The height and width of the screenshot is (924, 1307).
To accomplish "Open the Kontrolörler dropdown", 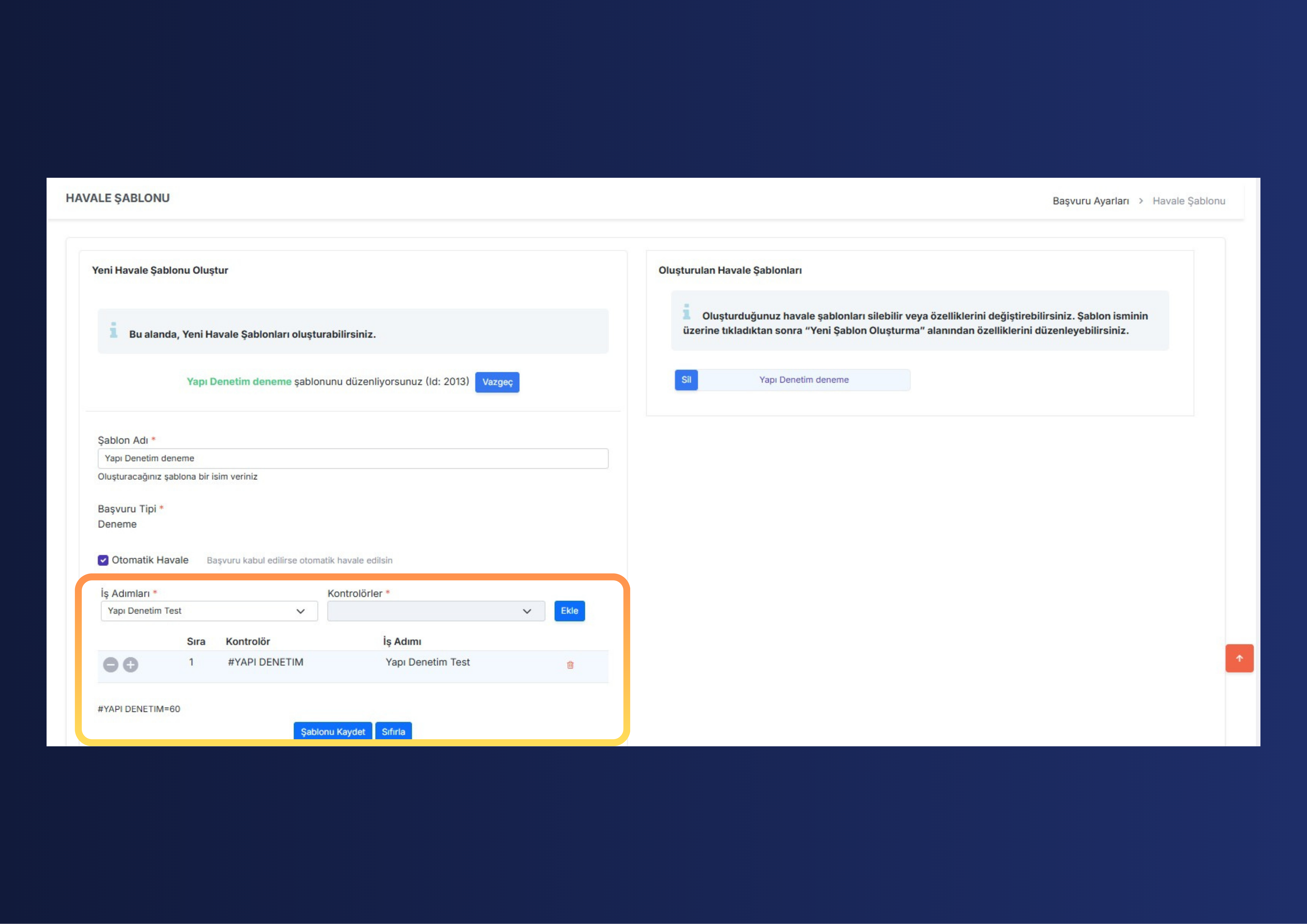I will 436,611.
